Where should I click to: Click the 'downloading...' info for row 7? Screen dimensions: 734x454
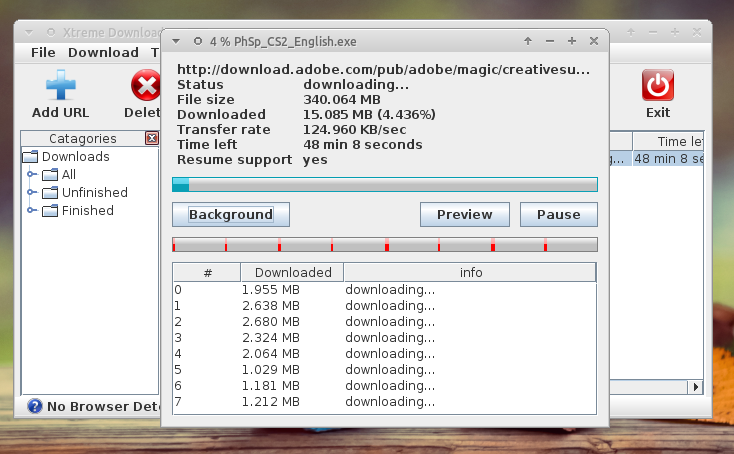[x=390, y=401]
